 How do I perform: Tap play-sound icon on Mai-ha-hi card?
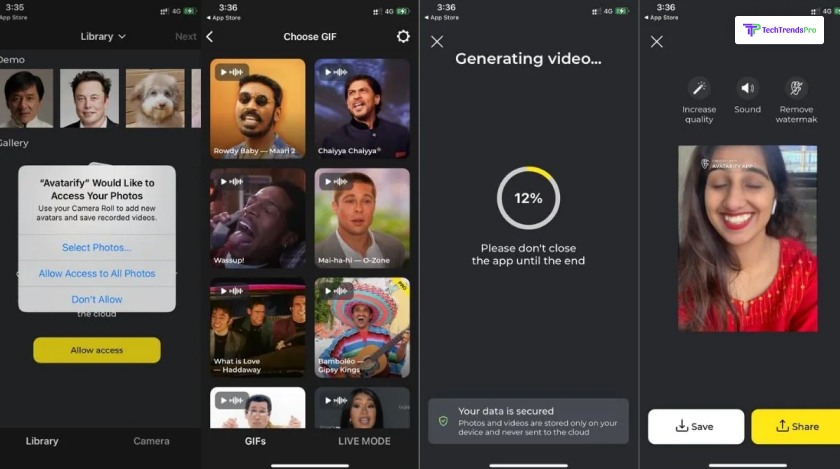[336, 182]
